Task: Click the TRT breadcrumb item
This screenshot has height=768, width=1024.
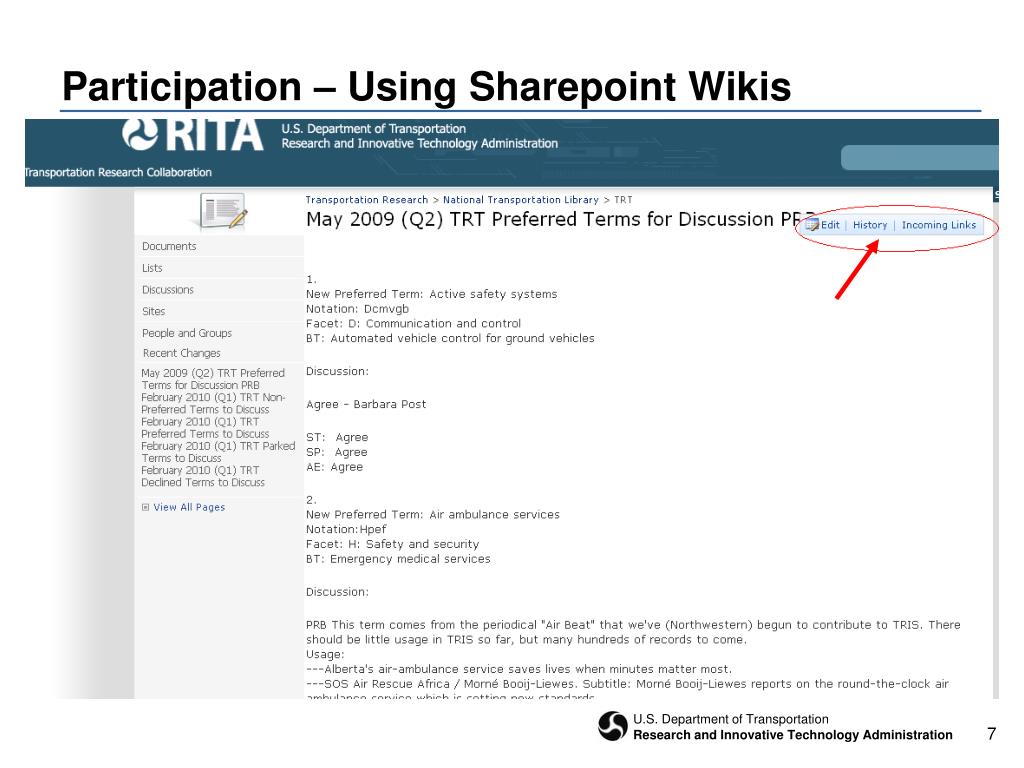Action: [623, 200]
